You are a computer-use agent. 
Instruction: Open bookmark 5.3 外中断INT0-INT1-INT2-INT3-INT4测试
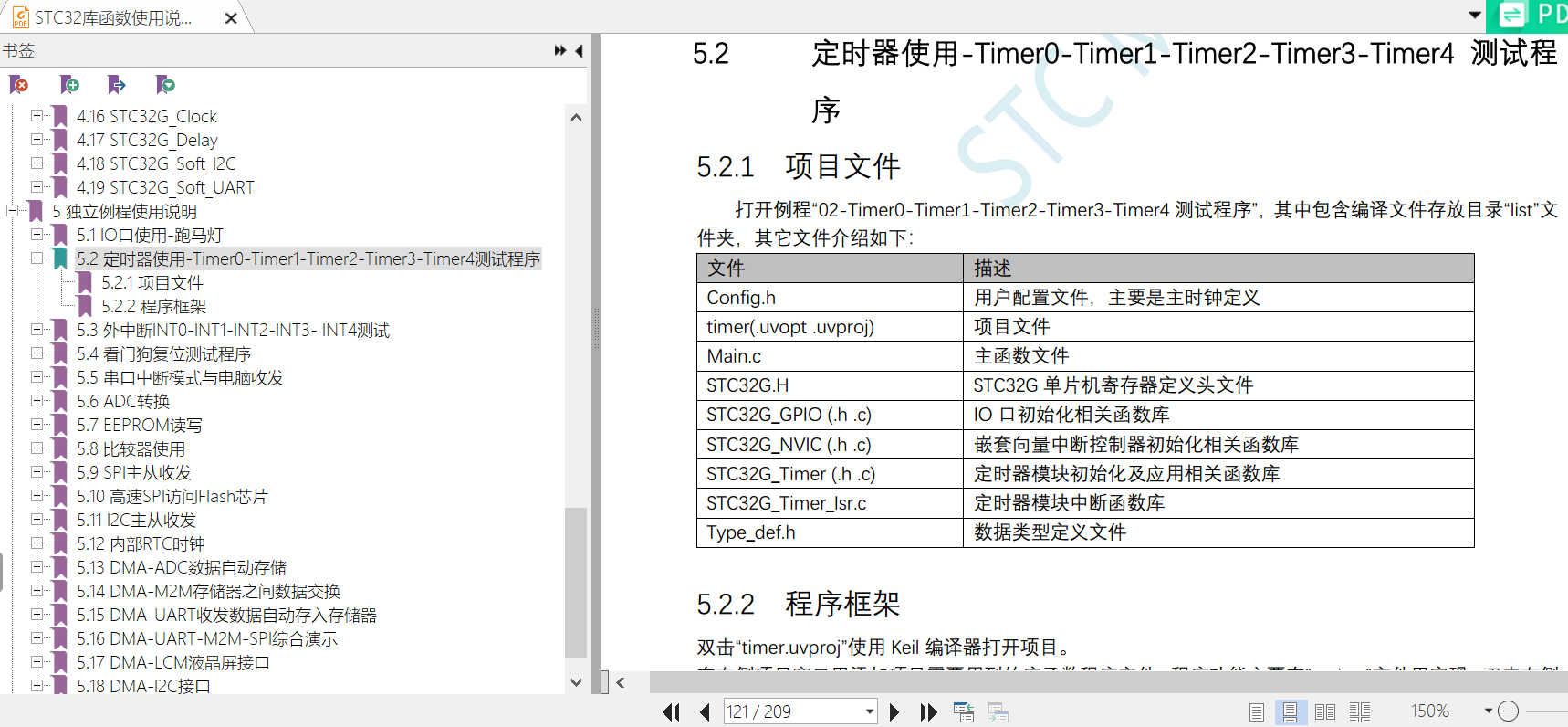click(233, 330)
